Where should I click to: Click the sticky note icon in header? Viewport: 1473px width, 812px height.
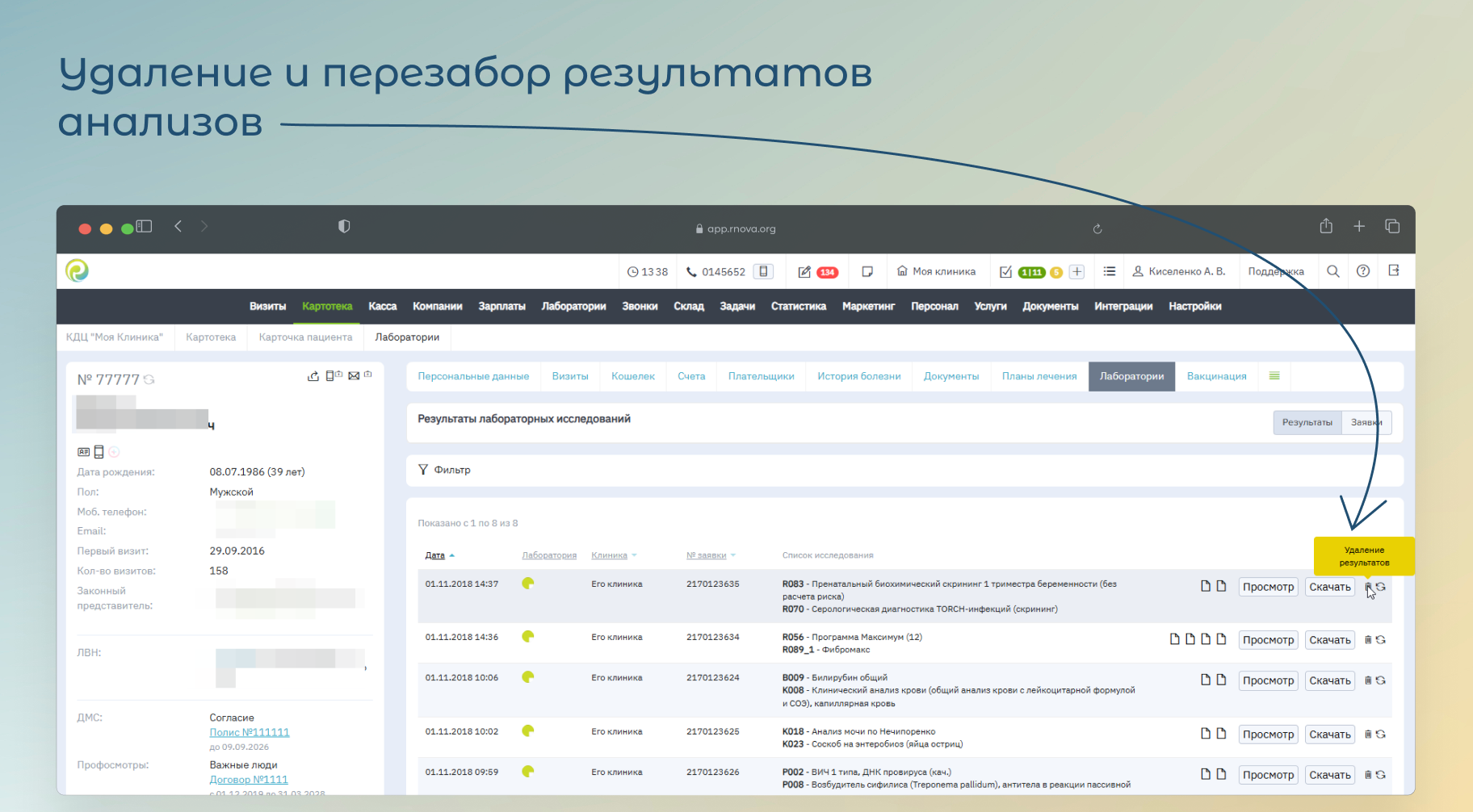(867, 272)
